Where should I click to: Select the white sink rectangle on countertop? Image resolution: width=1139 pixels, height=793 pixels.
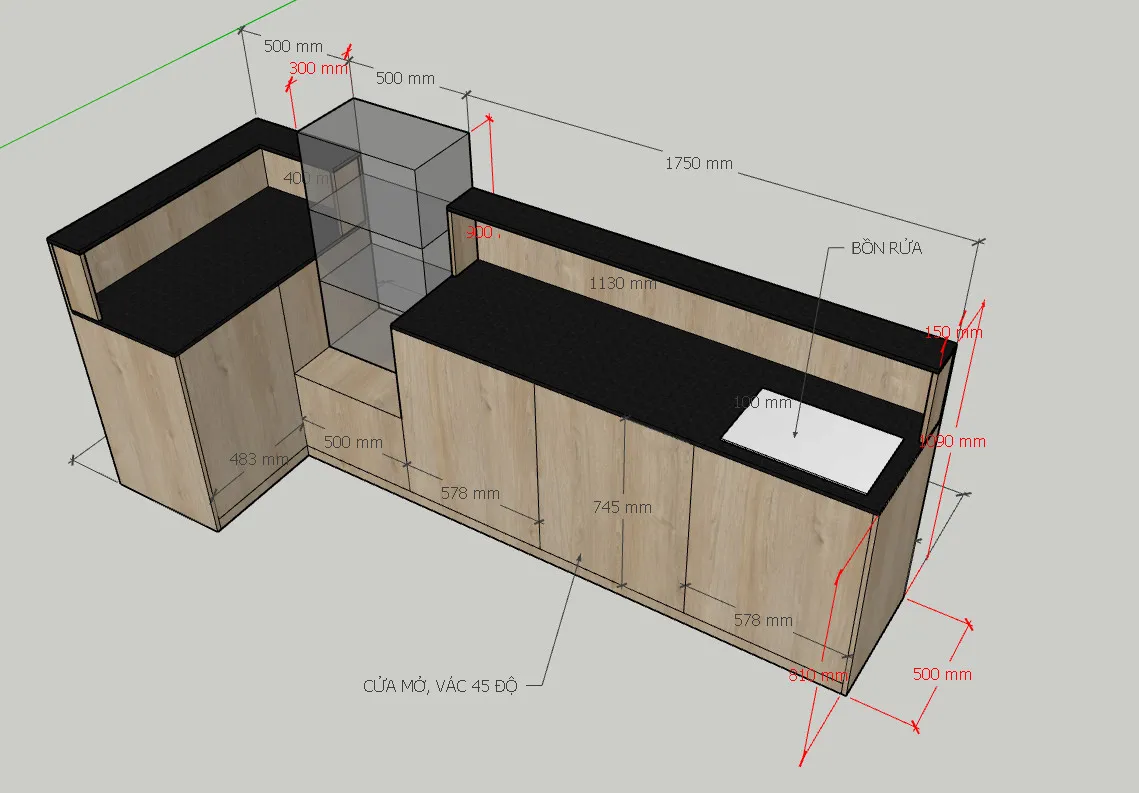pos(813,438)
